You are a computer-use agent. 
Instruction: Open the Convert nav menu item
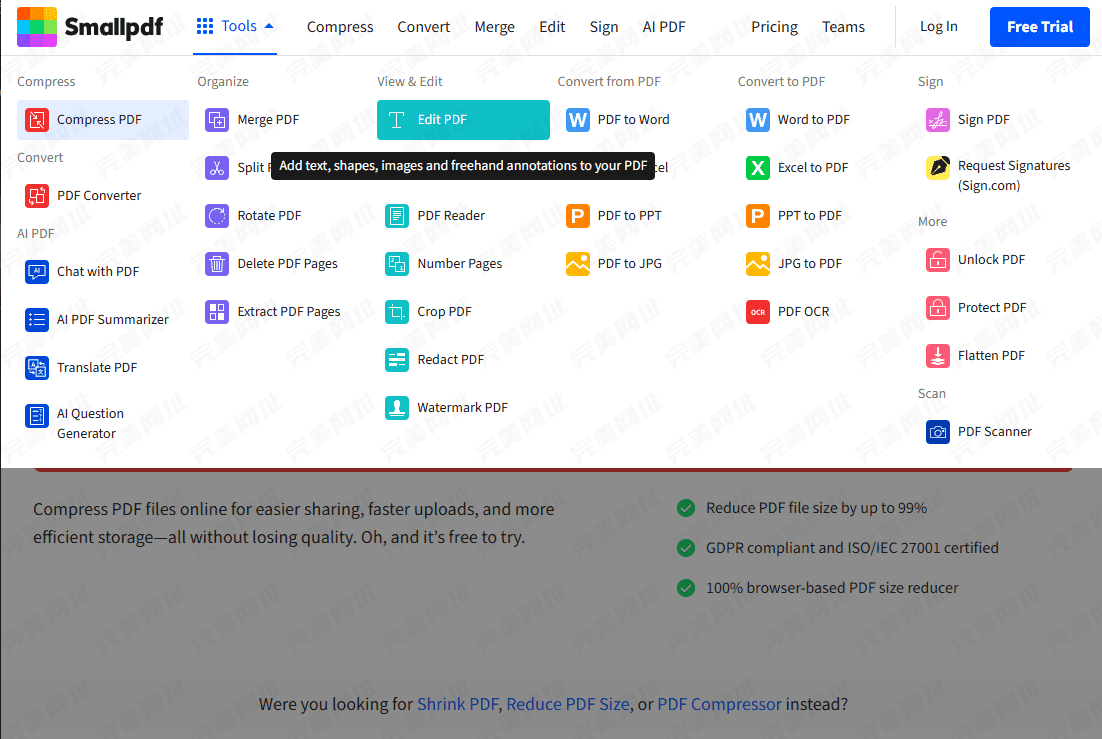click(x=423, y=27)
